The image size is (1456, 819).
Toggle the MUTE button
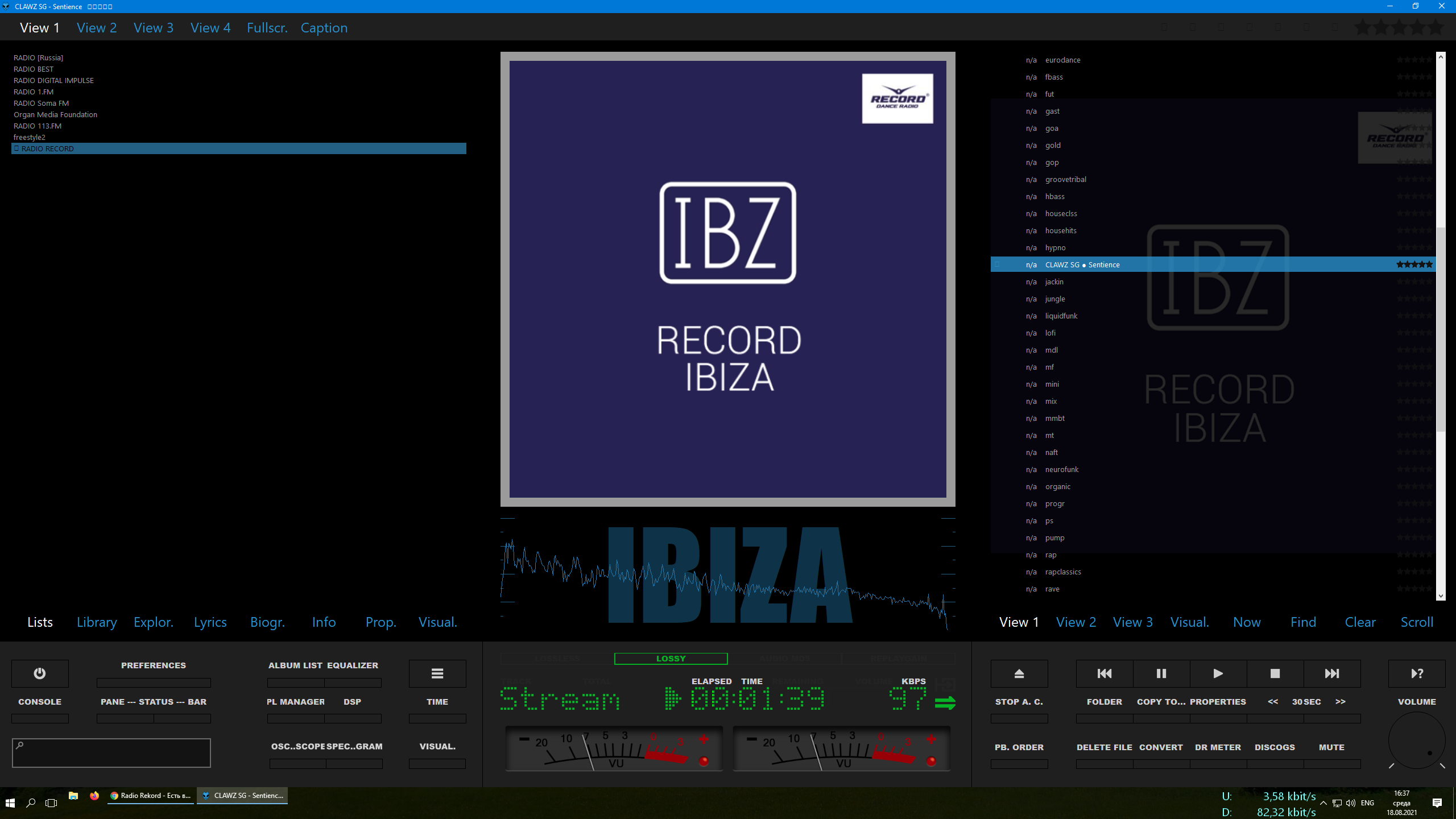click(1331, 747)
